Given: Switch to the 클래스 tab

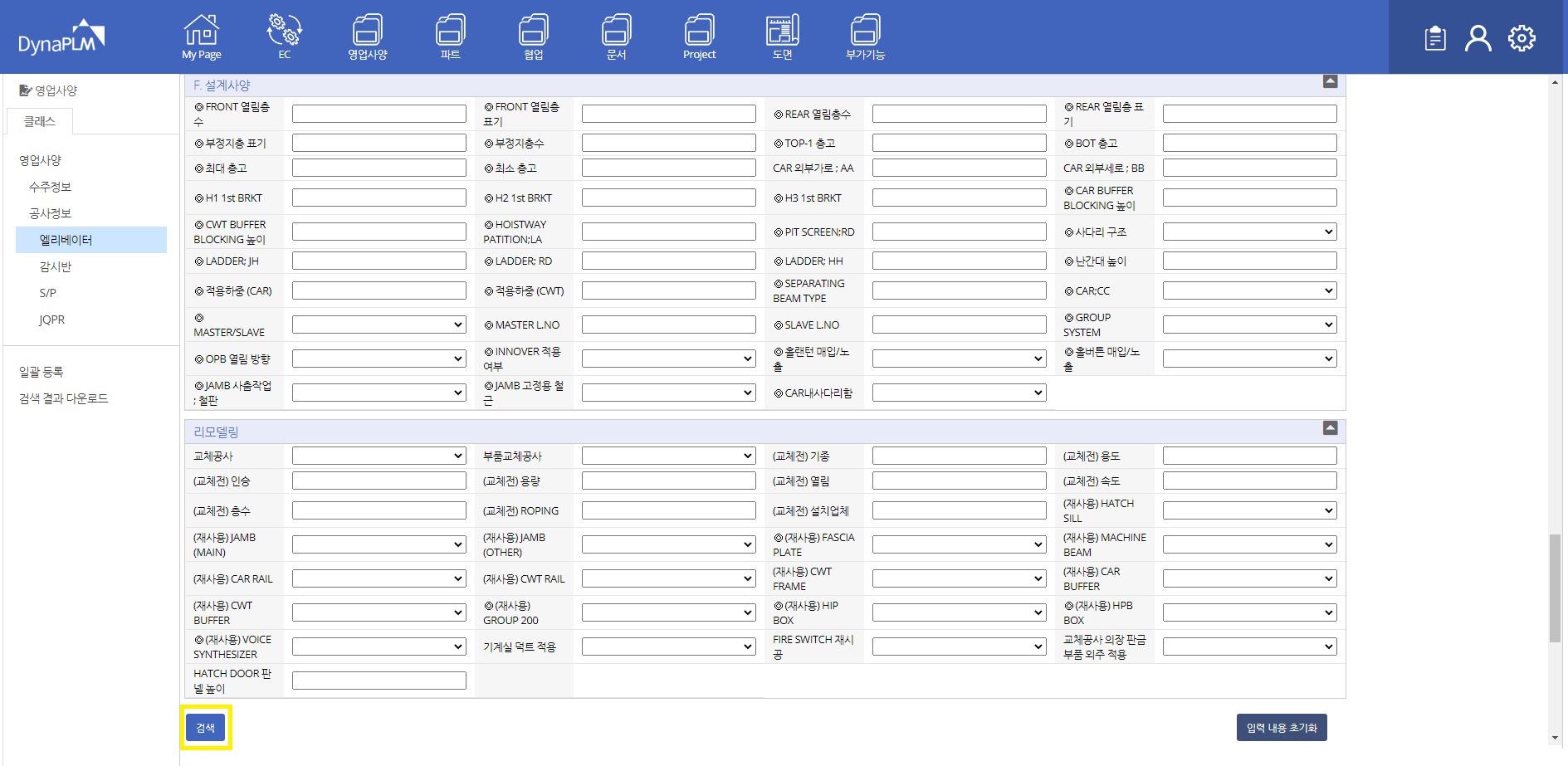Looking at the screenshot, I should pos(40,121).
